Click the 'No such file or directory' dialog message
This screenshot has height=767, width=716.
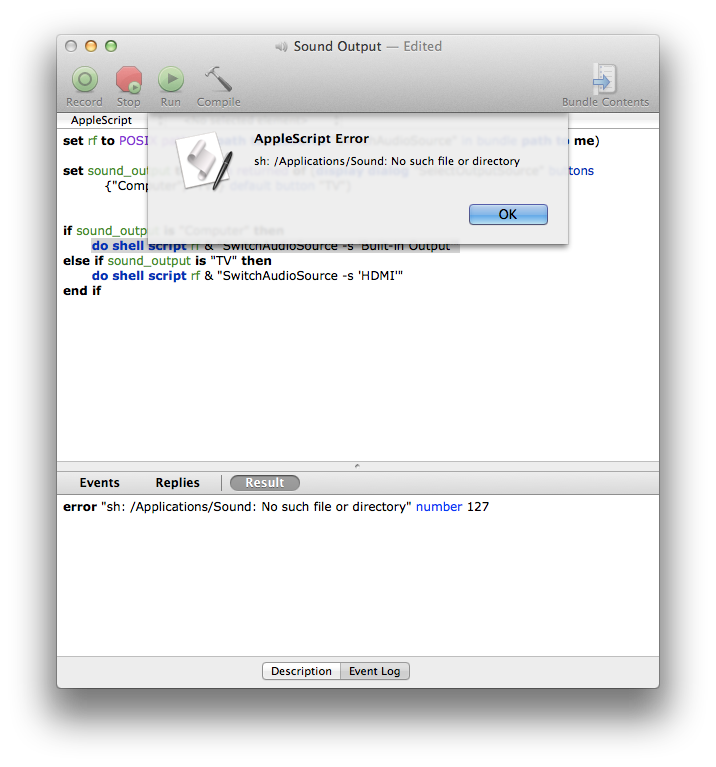tap(387, 161)
